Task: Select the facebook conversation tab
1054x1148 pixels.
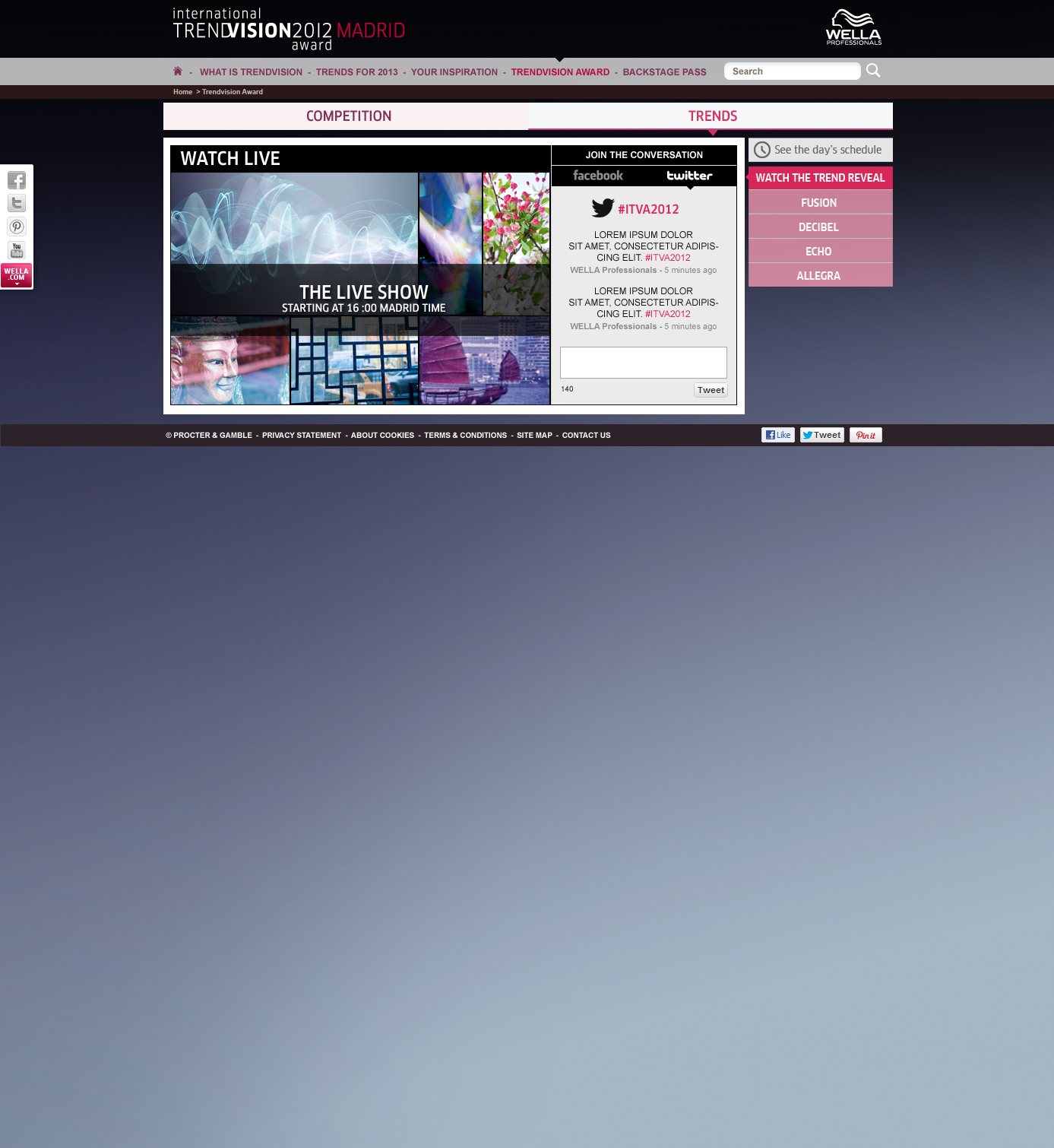Action: pyautogui.click(x=598, y=176)
